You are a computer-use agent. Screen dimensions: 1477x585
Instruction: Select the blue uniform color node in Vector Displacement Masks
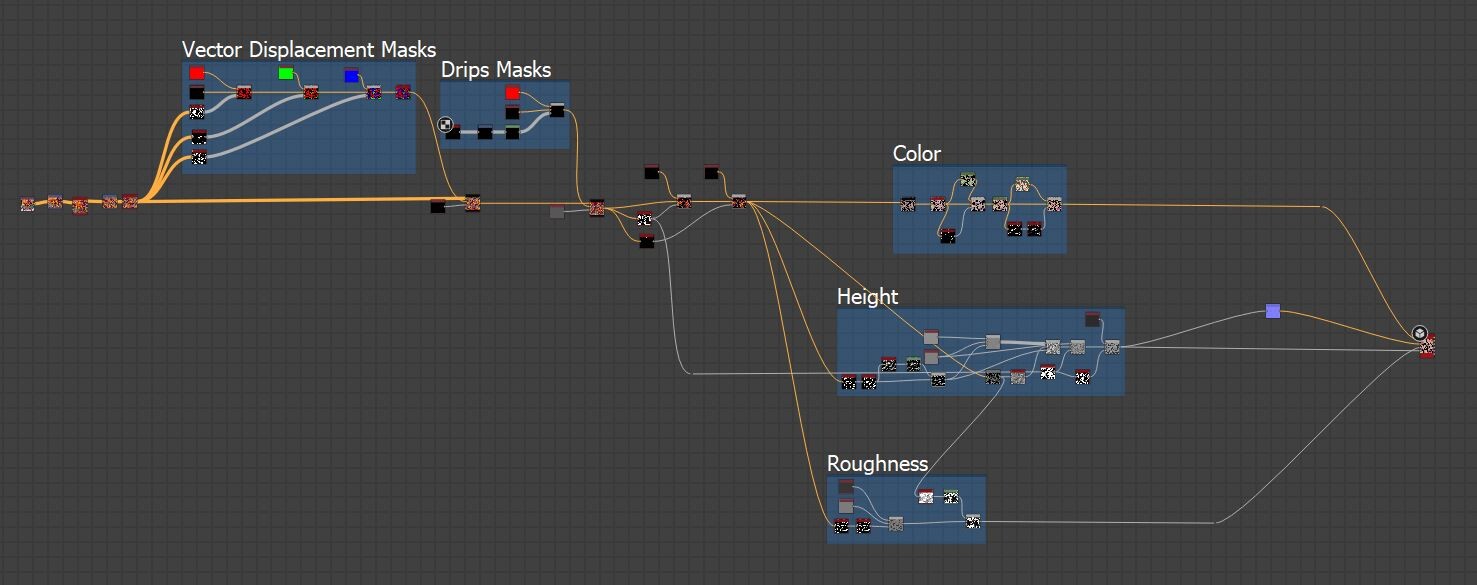coord(351,74)
